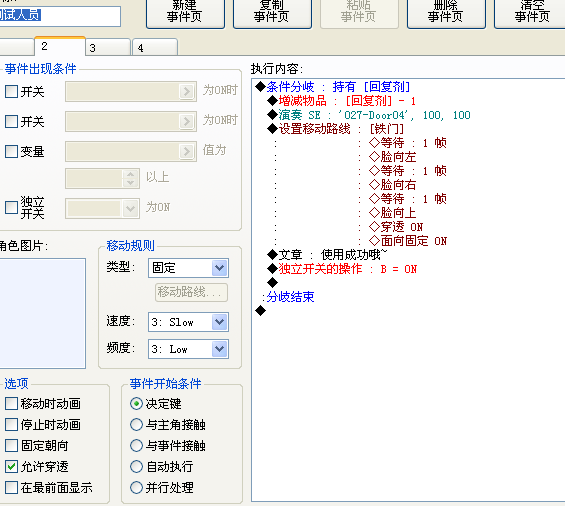Screen dimensions: 565x506
Task: Select the 面向固定 ON command line
Action: click(408, 241)
